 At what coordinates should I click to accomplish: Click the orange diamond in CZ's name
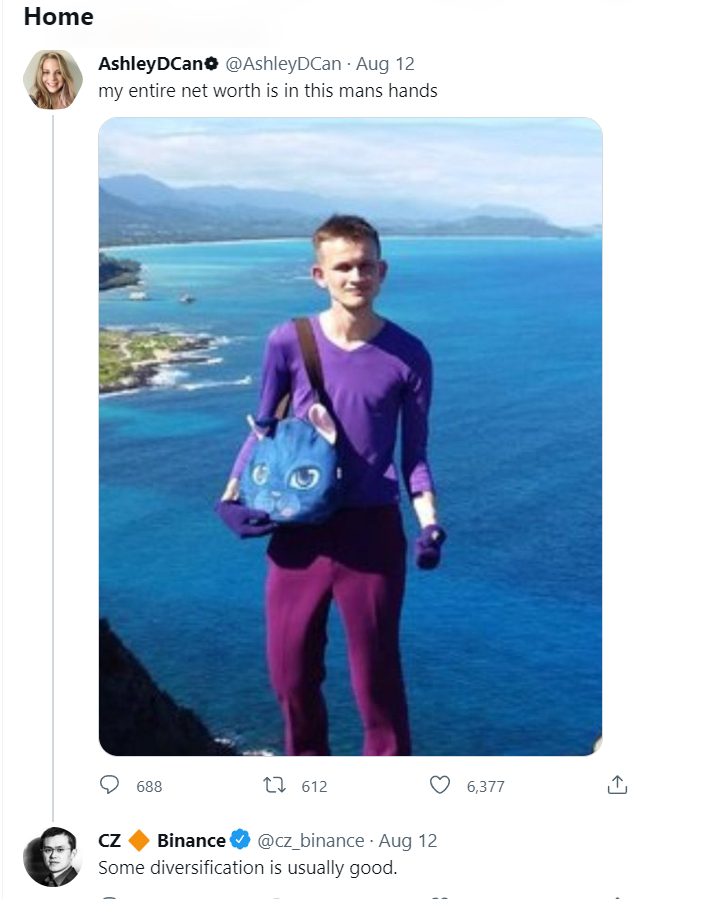click(139, 841)
